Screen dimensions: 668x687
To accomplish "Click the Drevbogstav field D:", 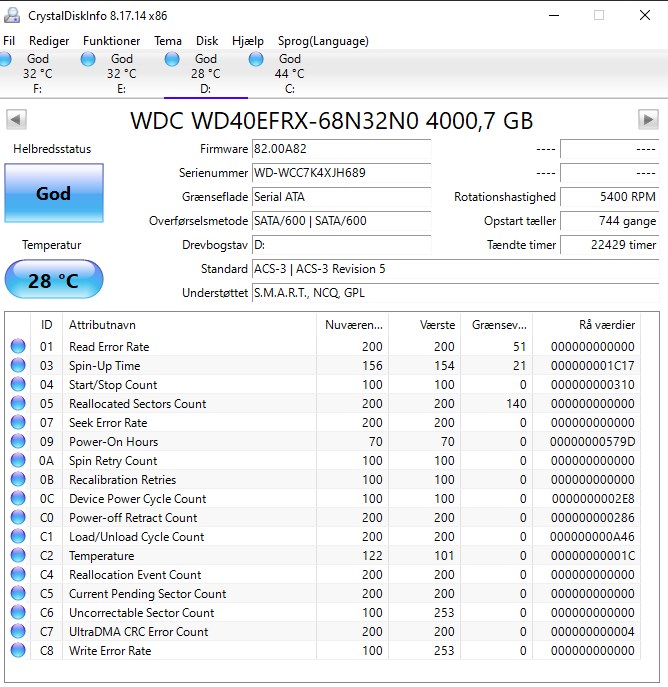I will tap(342, 245).
